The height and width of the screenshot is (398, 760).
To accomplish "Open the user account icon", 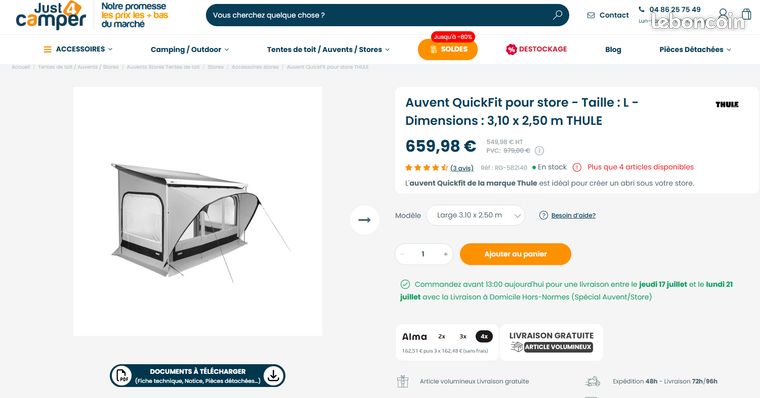I will [x=723, y=14].
